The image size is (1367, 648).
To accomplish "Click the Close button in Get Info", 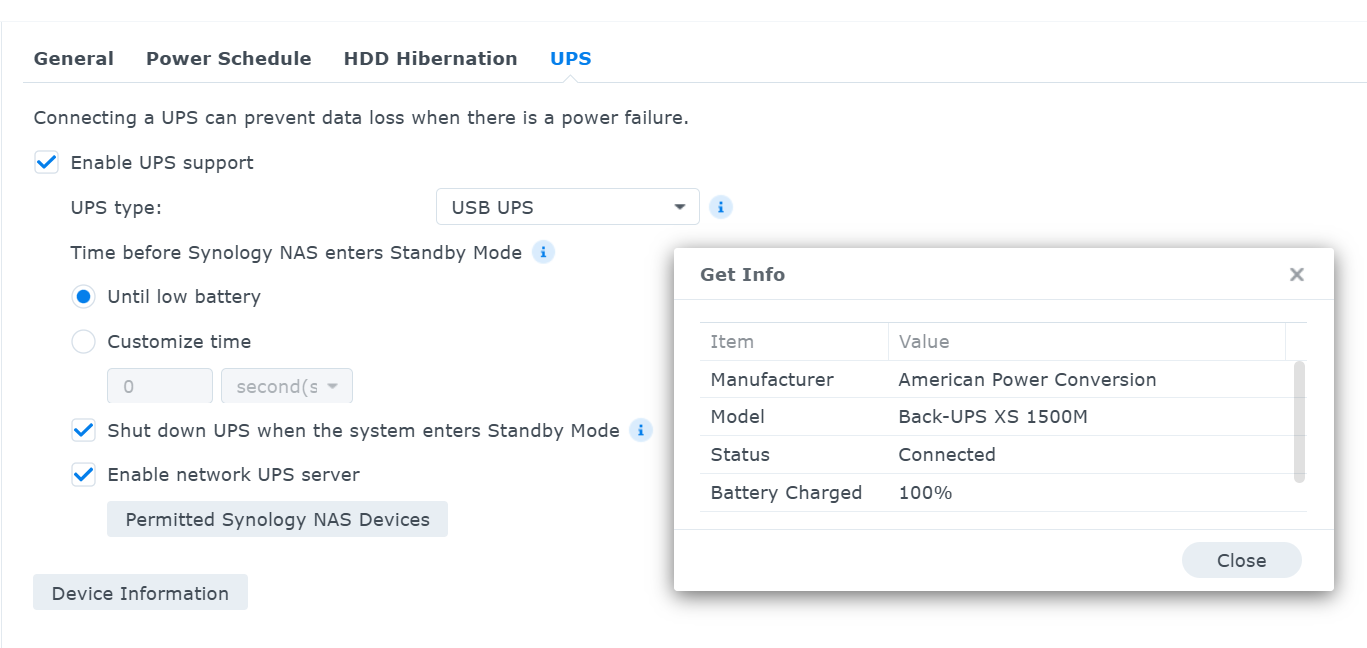I will pos(1241,560).
